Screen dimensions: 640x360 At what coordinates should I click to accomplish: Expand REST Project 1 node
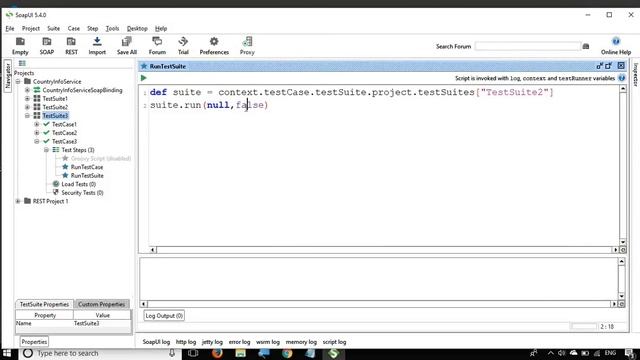click(18, 201)
